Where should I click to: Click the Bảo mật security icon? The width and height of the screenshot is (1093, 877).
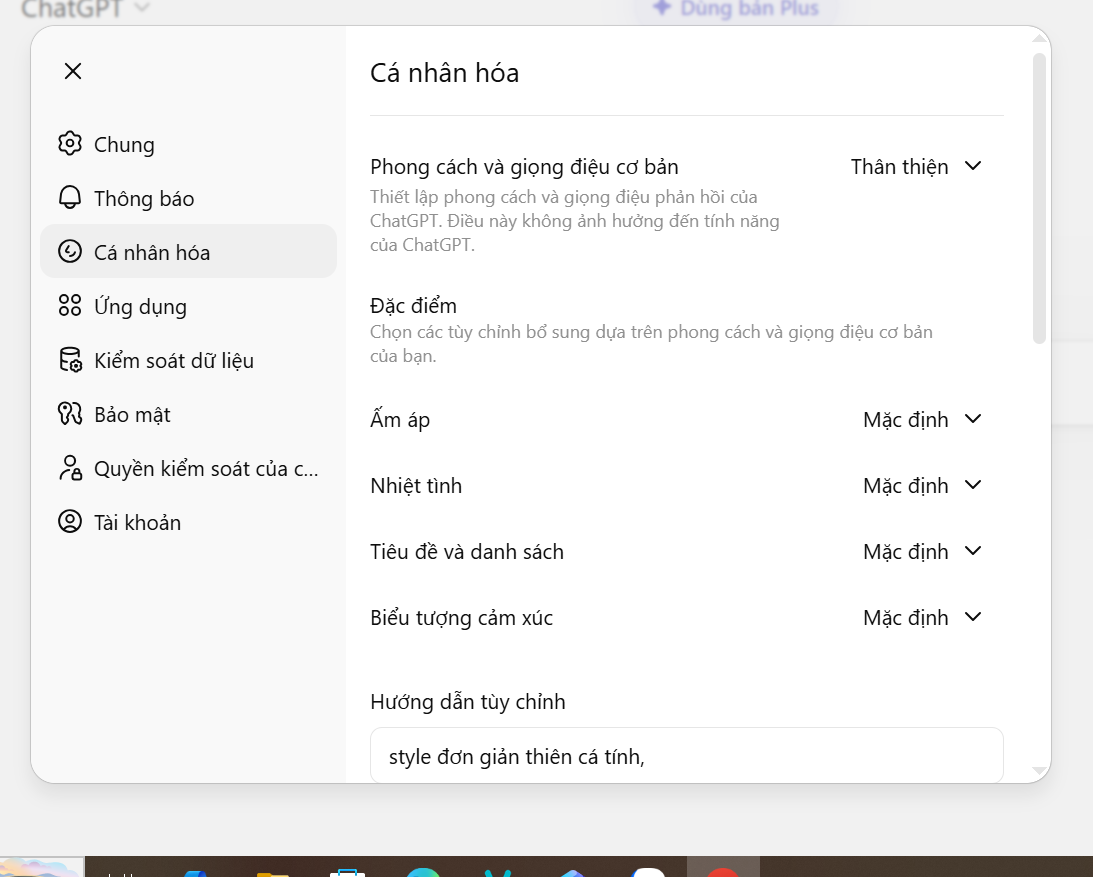click(69, 414)
